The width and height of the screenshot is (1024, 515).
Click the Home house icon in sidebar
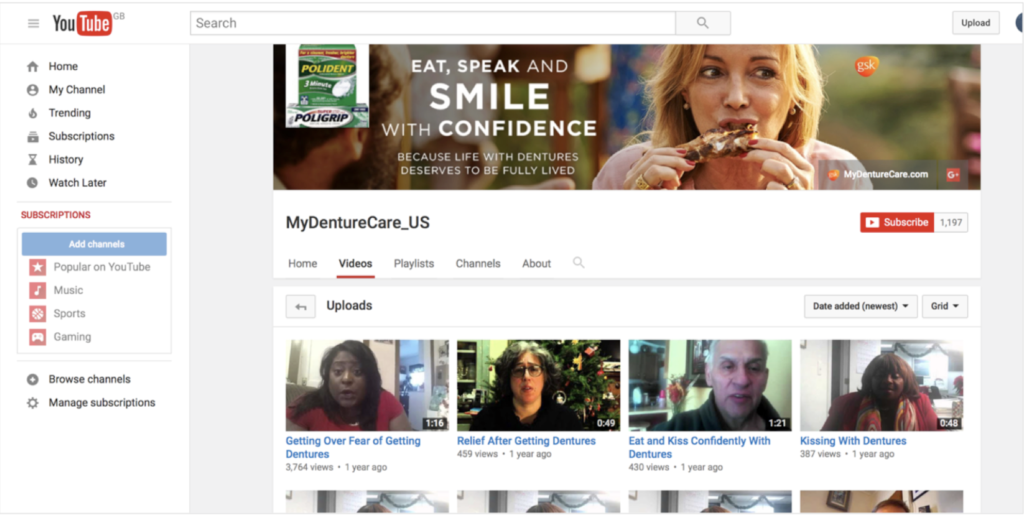(x=33, y=67)
